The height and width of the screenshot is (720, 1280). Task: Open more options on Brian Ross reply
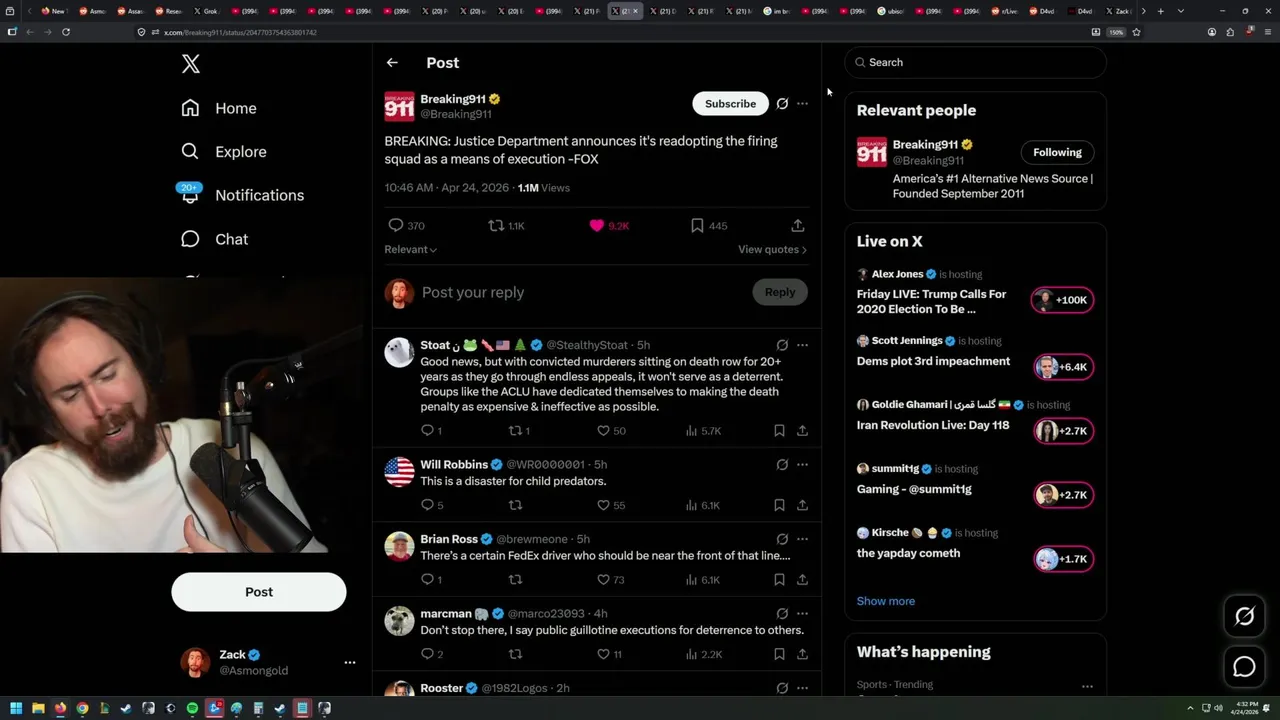802,539
